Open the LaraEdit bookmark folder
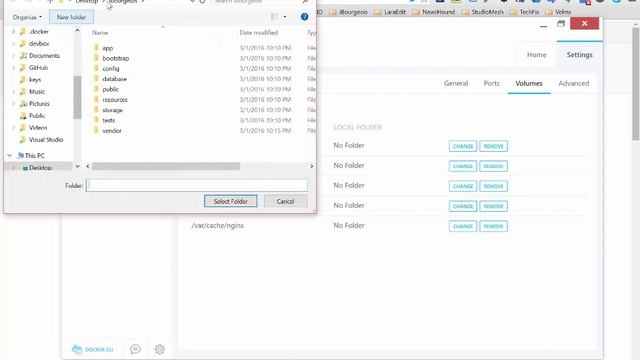 [390, 12]
